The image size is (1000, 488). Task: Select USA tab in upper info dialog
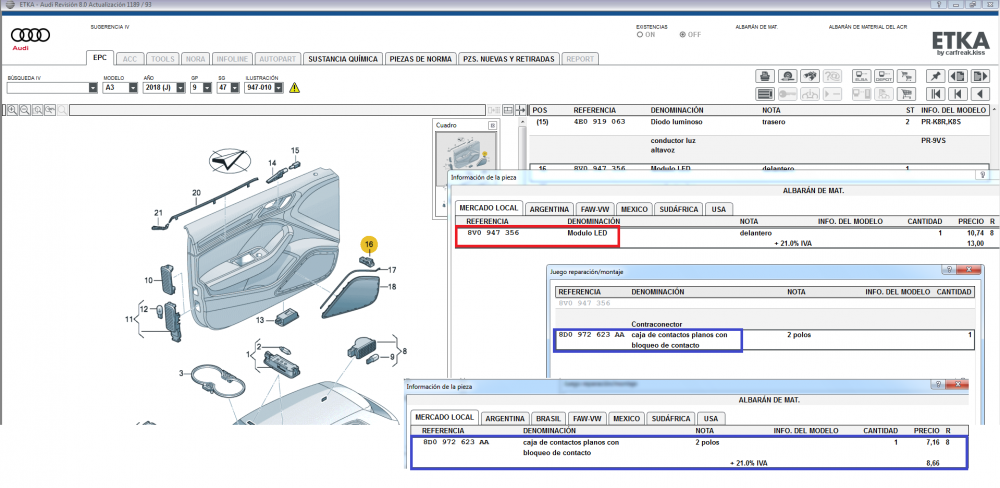[x=718, y=209]
